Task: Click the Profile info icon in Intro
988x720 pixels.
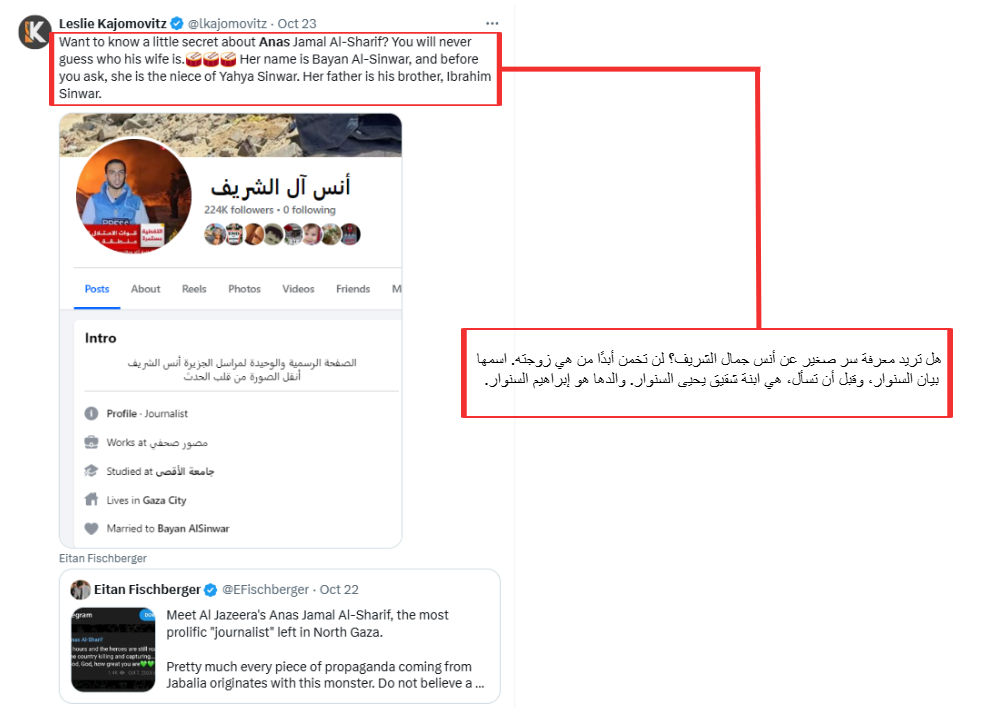Action: click(x=91, y=413)
